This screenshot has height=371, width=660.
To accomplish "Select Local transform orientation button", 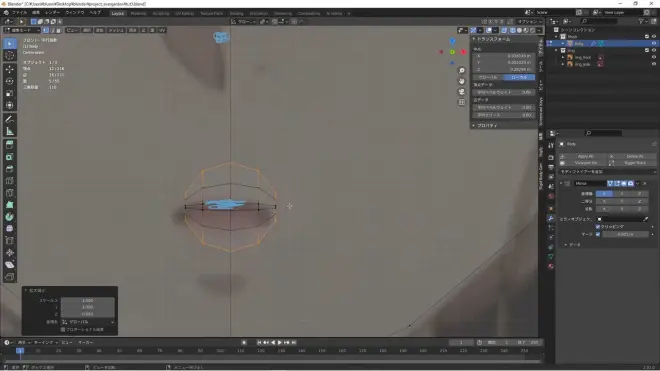I will (x=519, y=77).
